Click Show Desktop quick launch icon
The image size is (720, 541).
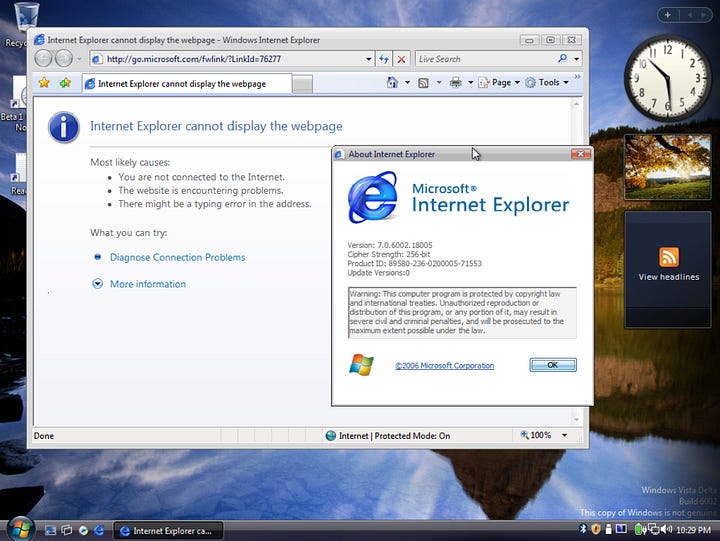point(51,530)
